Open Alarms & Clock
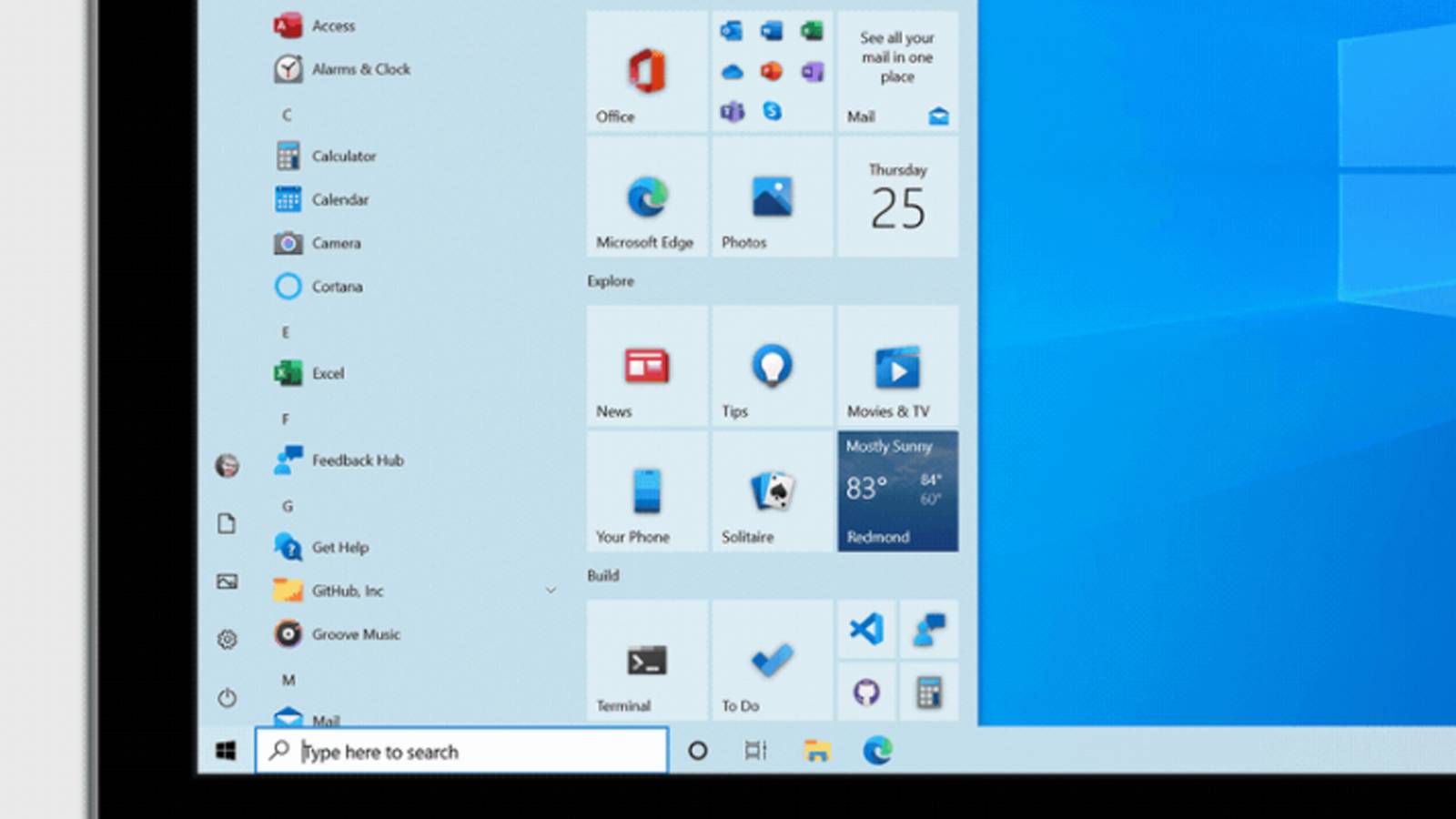This screenshot has width=1456, height=819. pos(342,69)
